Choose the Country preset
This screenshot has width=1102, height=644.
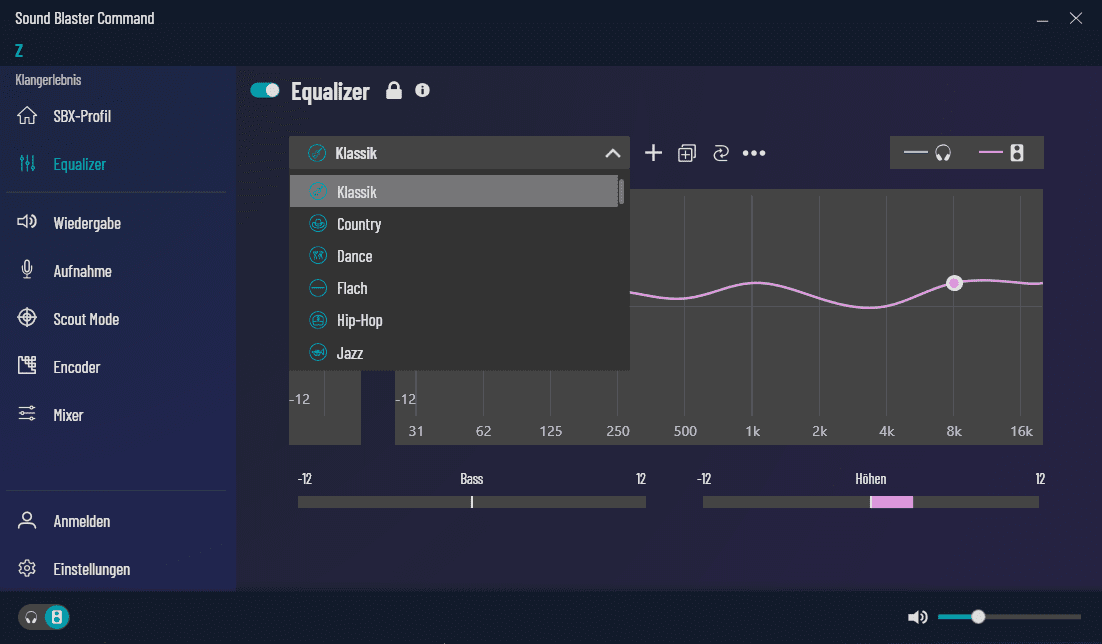[454, 224]
